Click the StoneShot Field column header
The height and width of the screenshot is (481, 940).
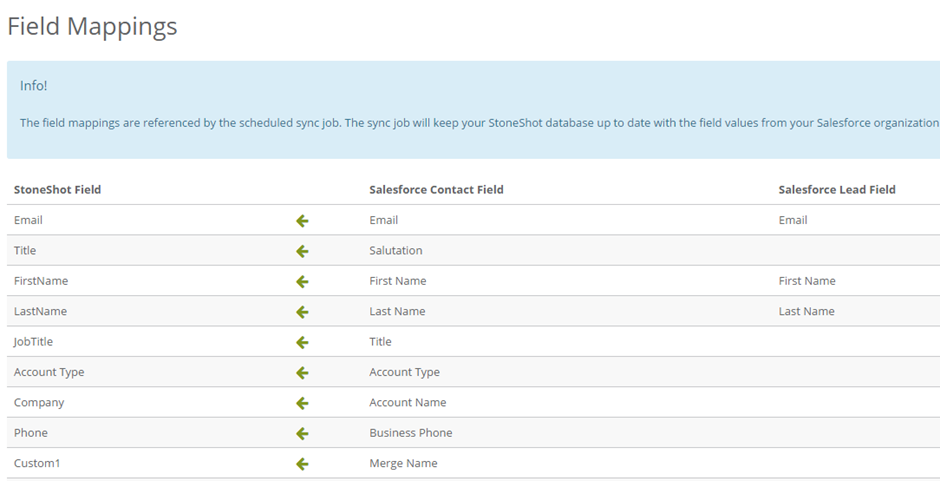(x=58, y=190)
